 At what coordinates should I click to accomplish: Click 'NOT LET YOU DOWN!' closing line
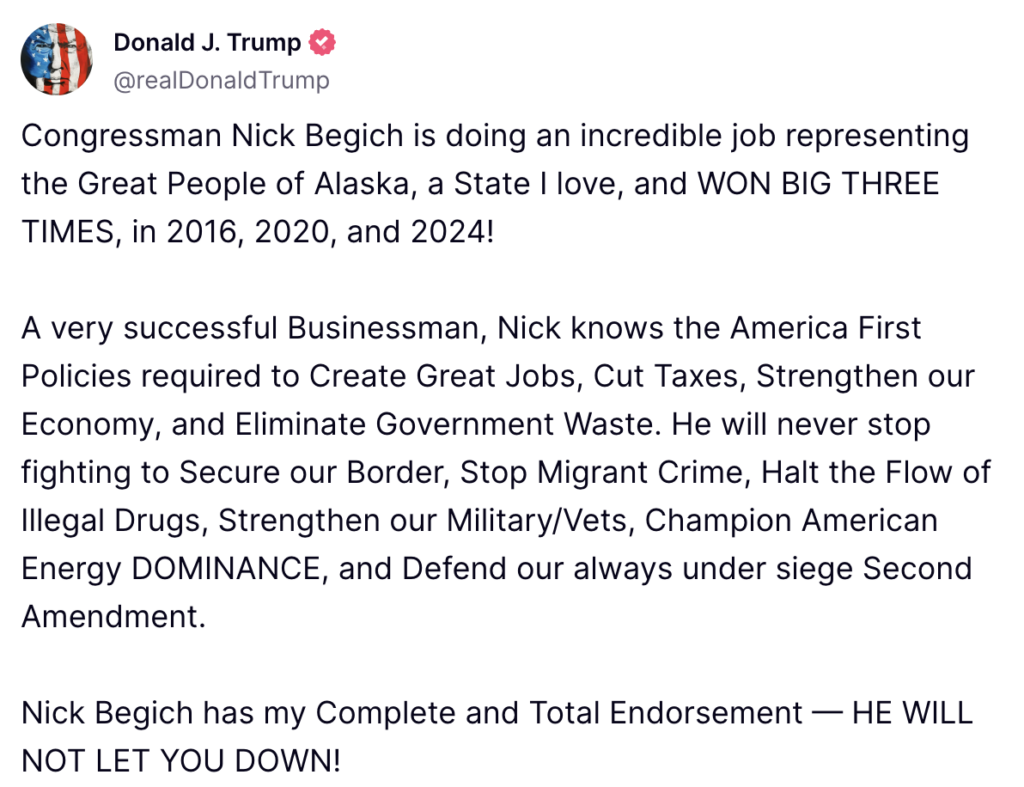click(180, 761)
